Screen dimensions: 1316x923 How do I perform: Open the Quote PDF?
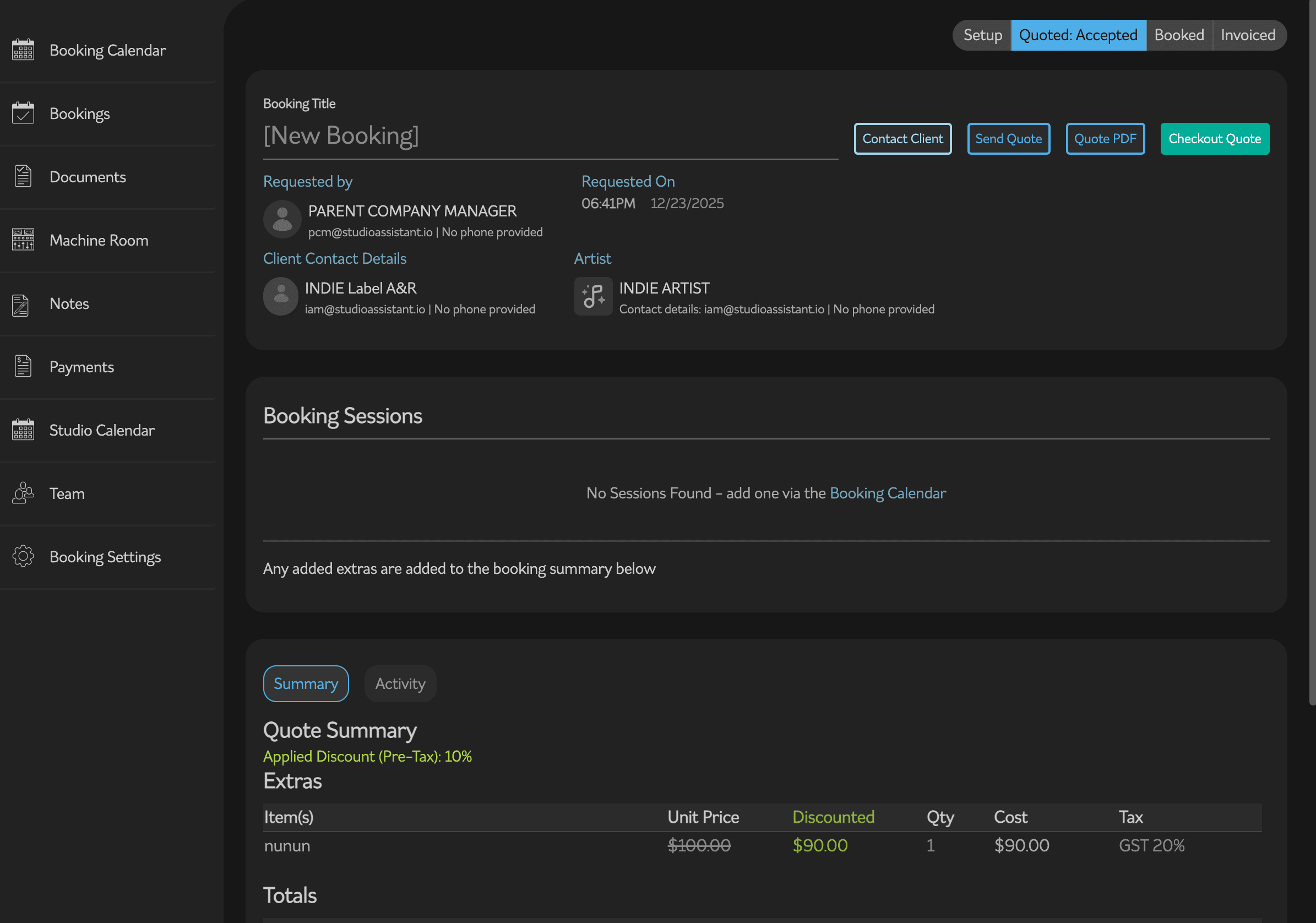click(1105, 139)
